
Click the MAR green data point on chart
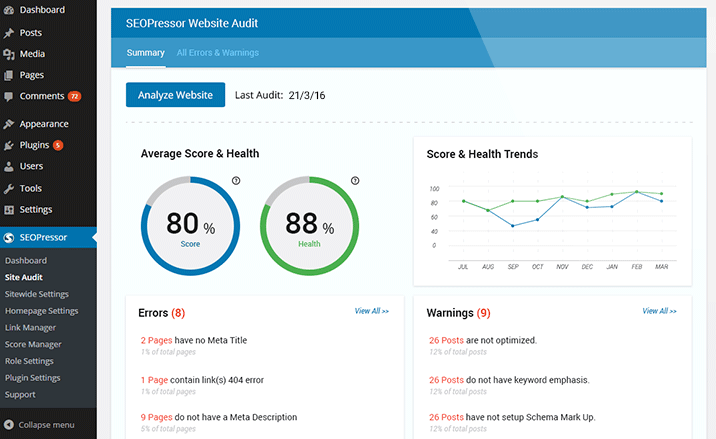pyautogui.click(x=661, y=194)
